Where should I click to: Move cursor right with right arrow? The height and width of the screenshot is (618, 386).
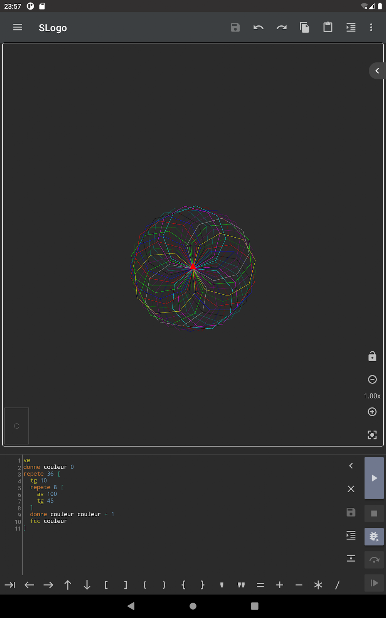pyautogui.click(x=48, y=585)
